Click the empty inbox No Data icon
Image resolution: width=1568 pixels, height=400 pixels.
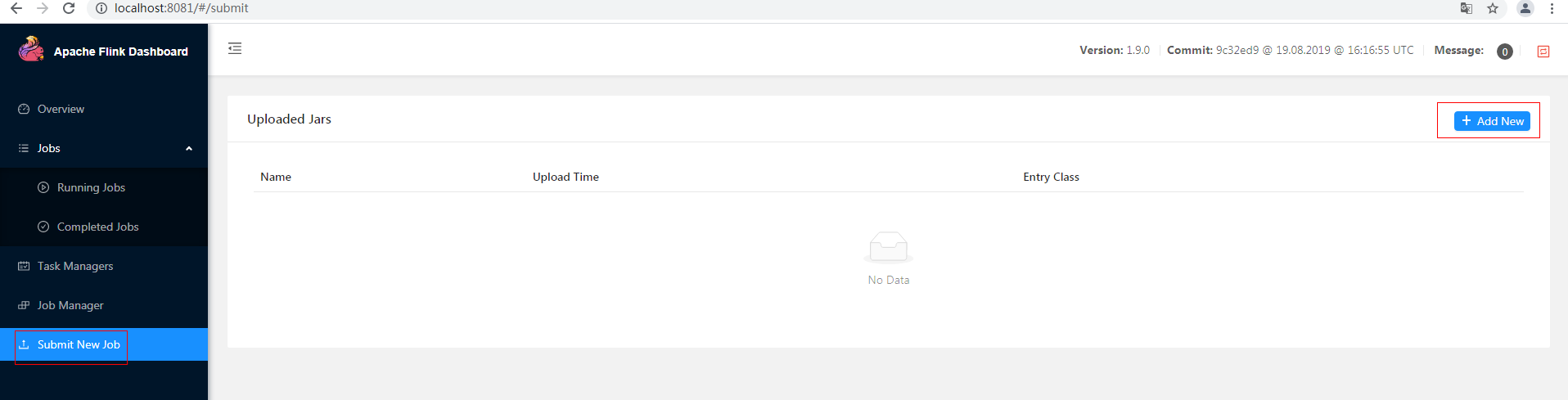tap(889, 247)
